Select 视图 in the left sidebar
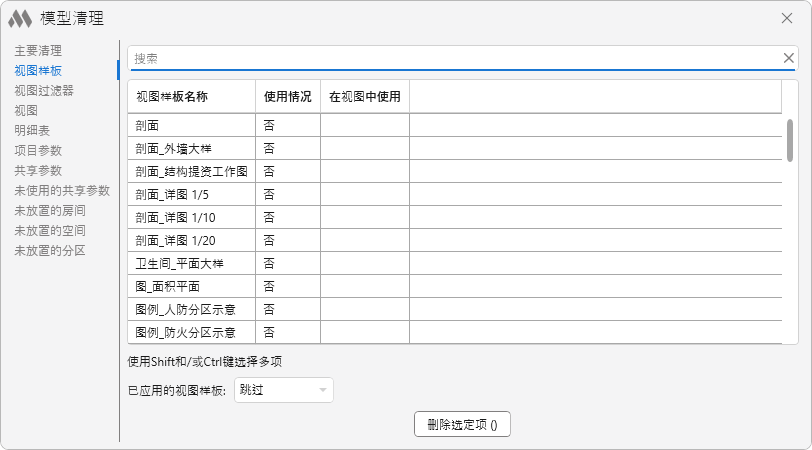812x450 pixels. coord(26,110)
